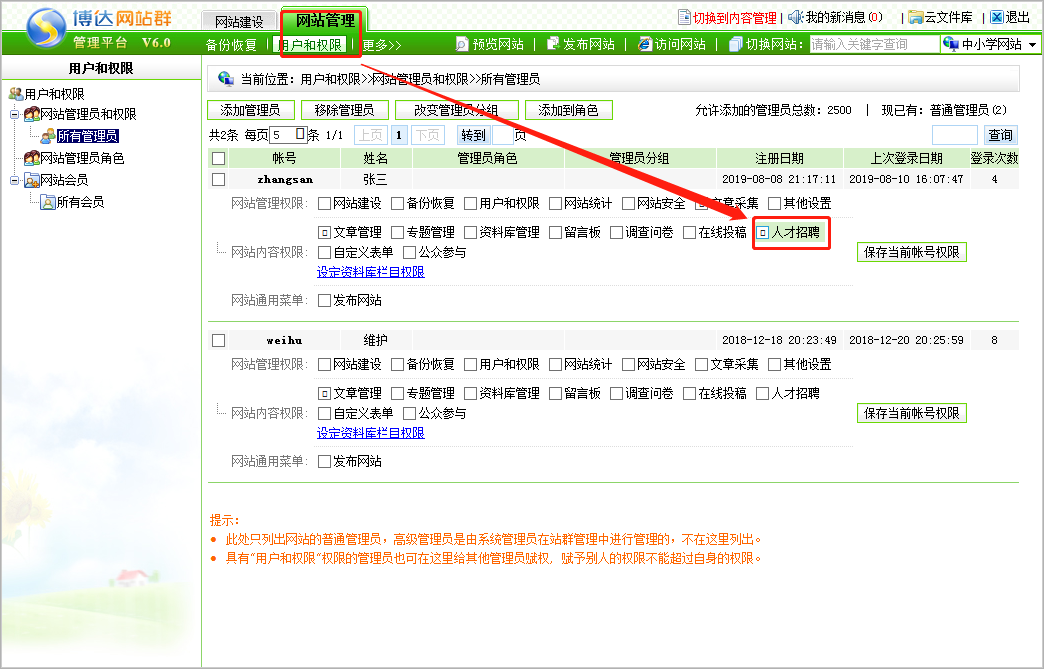Click the site keyword search input field
The width and height of the screenshot is (1044, 669).
coord(873,44)
